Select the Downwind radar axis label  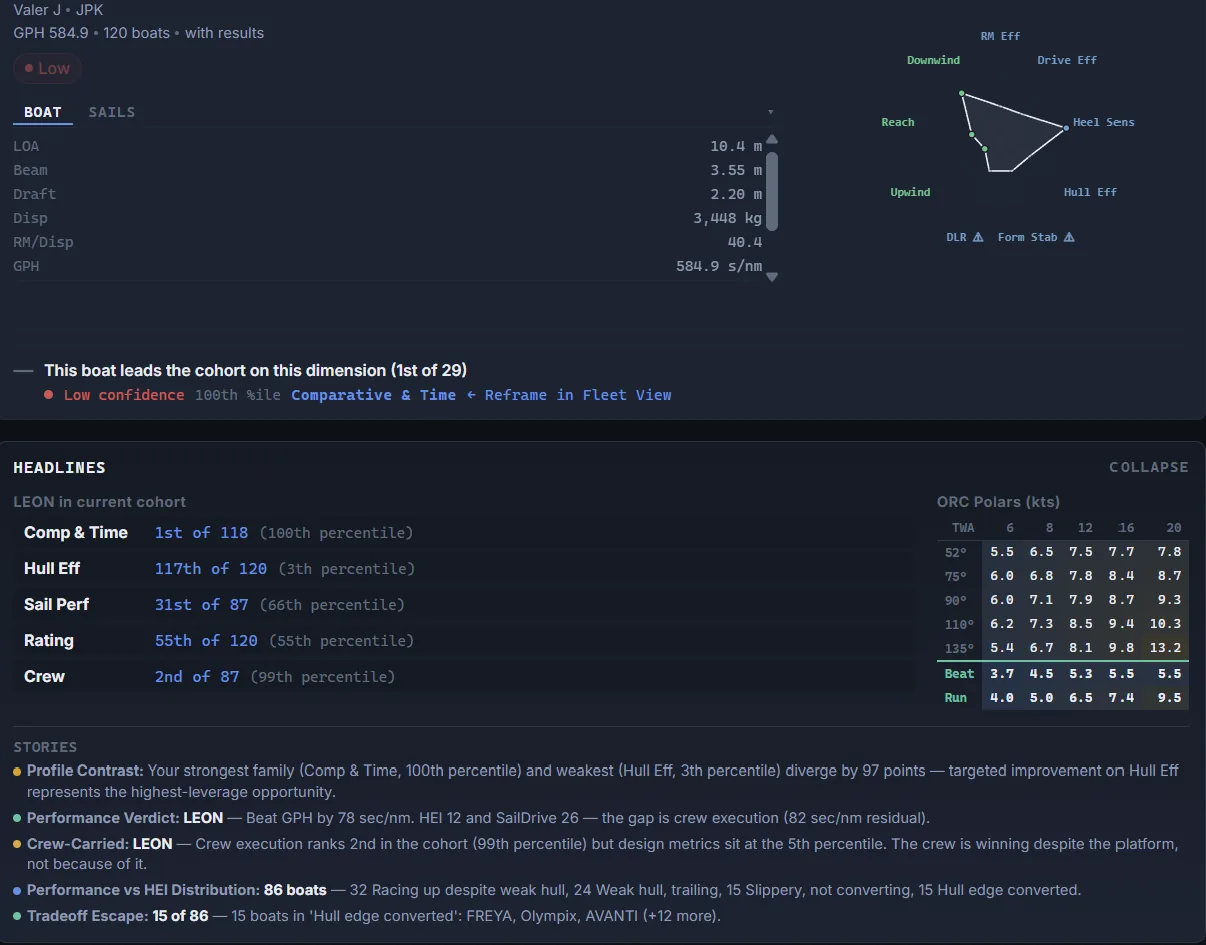click(x=933, y=60)
